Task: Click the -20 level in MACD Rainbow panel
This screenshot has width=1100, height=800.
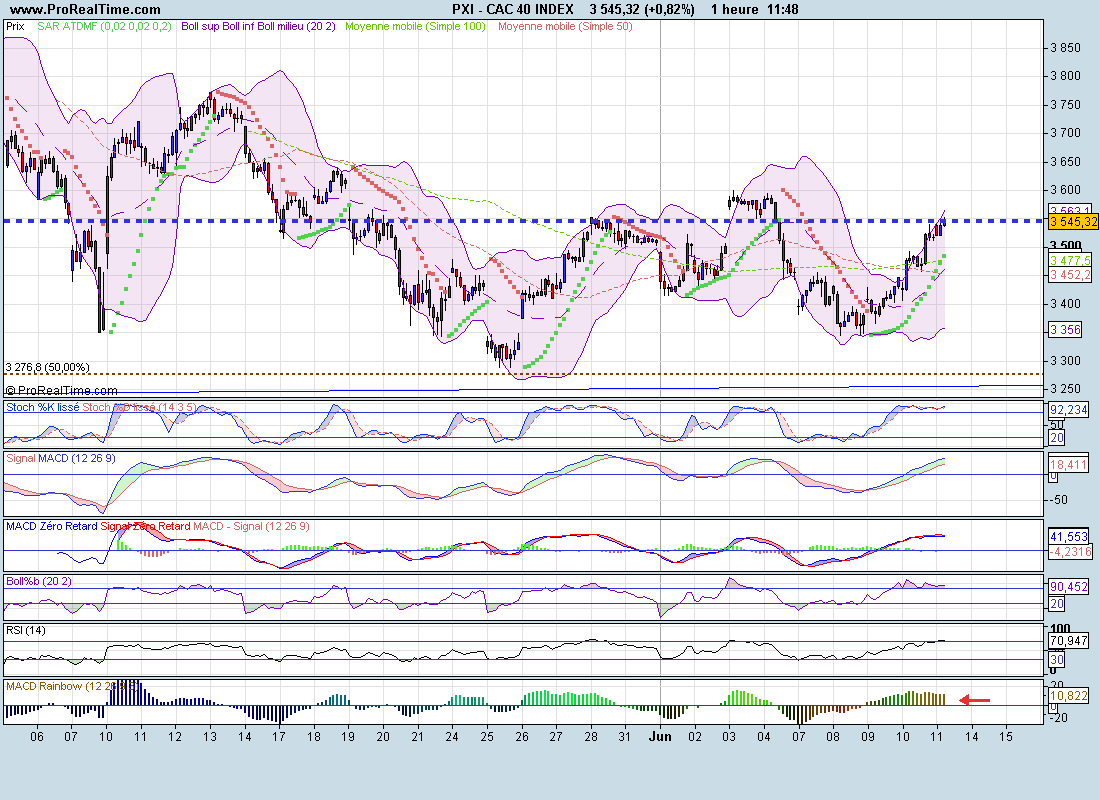Action: (x=1058, y=718)
